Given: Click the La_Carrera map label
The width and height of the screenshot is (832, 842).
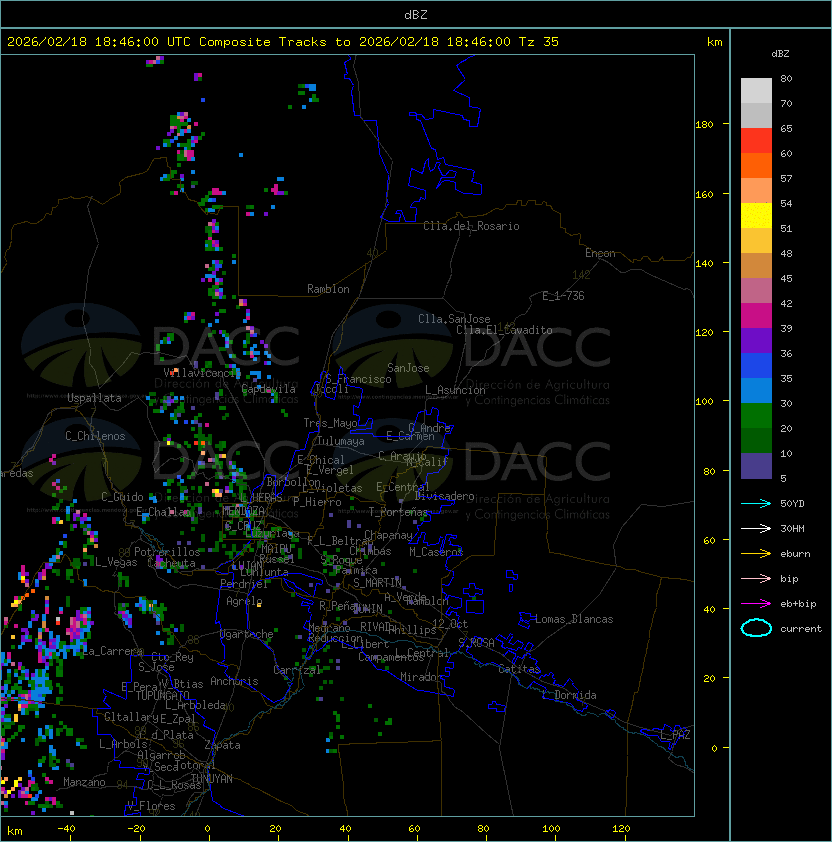Looking at the screenshot, I should tap(112, 651).
